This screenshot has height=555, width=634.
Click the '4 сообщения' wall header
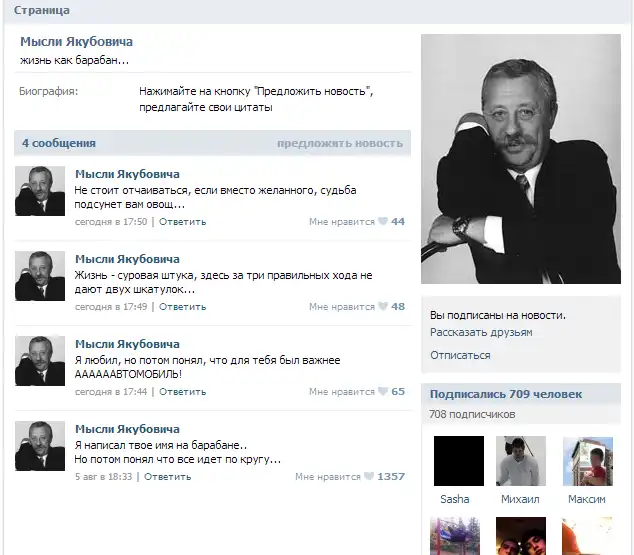pos(59,144)
